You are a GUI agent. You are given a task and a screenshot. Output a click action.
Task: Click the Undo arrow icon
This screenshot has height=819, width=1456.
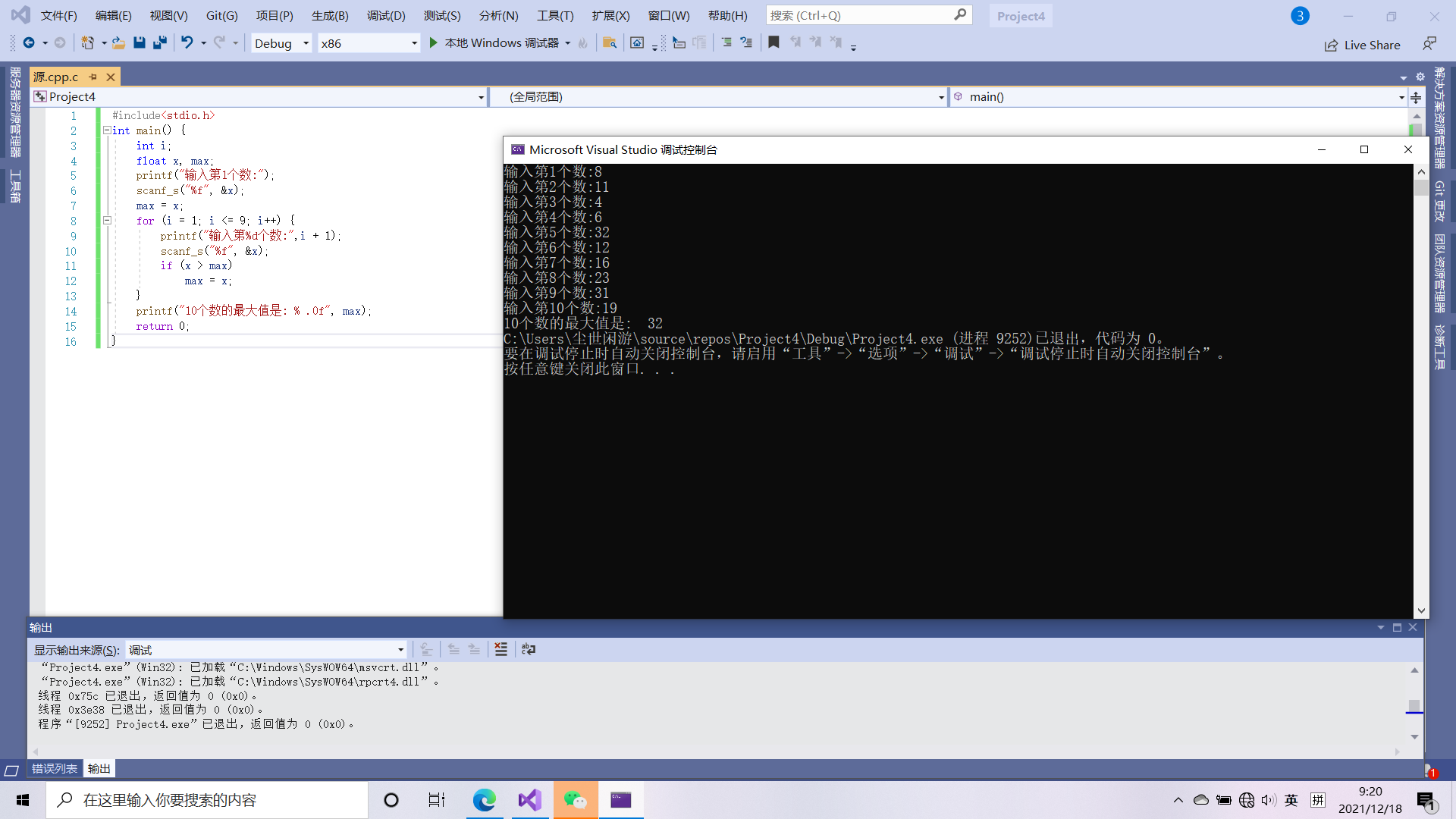click(187, 43)
